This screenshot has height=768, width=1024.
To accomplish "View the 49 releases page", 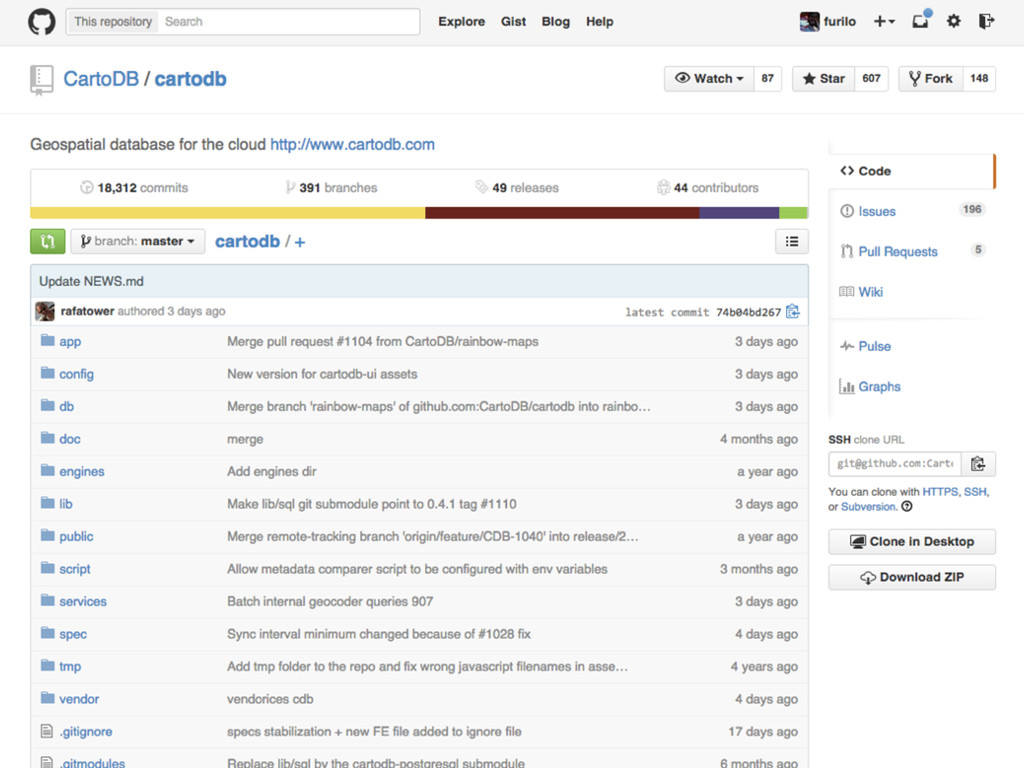I will tap(517, 187).
